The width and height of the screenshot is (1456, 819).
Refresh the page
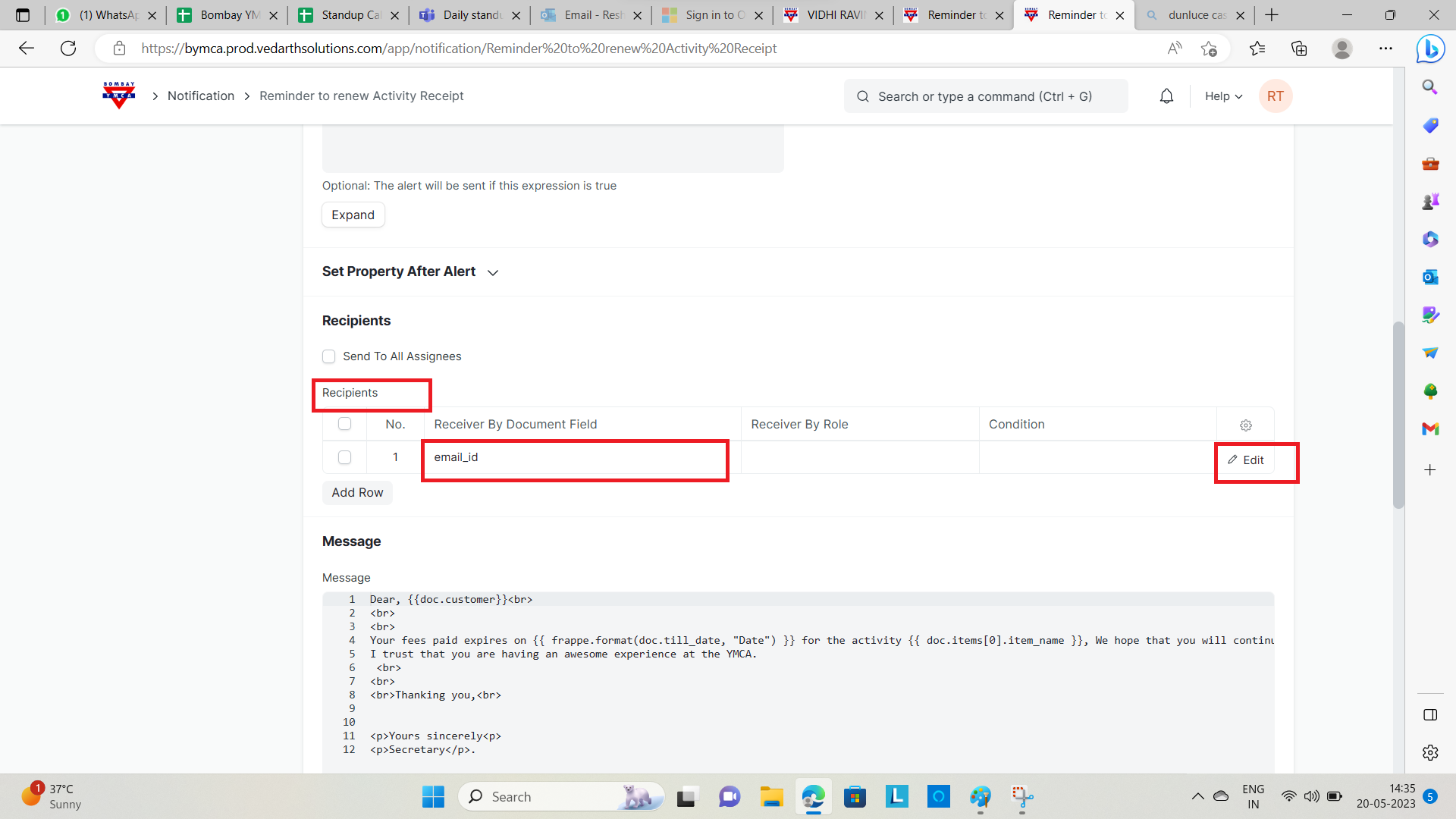[68, 49]
